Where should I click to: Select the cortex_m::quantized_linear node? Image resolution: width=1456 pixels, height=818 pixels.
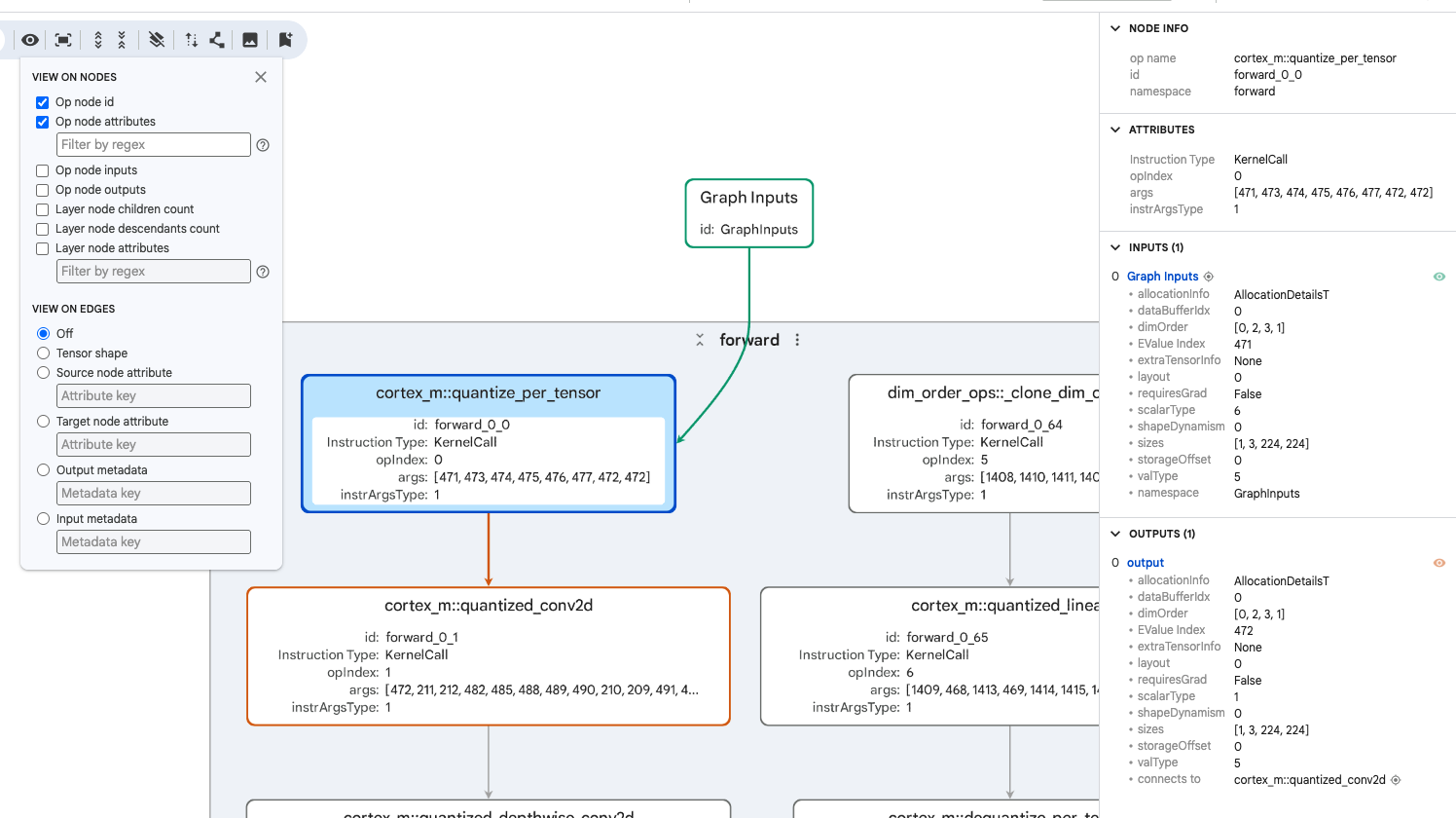[x=930, y=656]
